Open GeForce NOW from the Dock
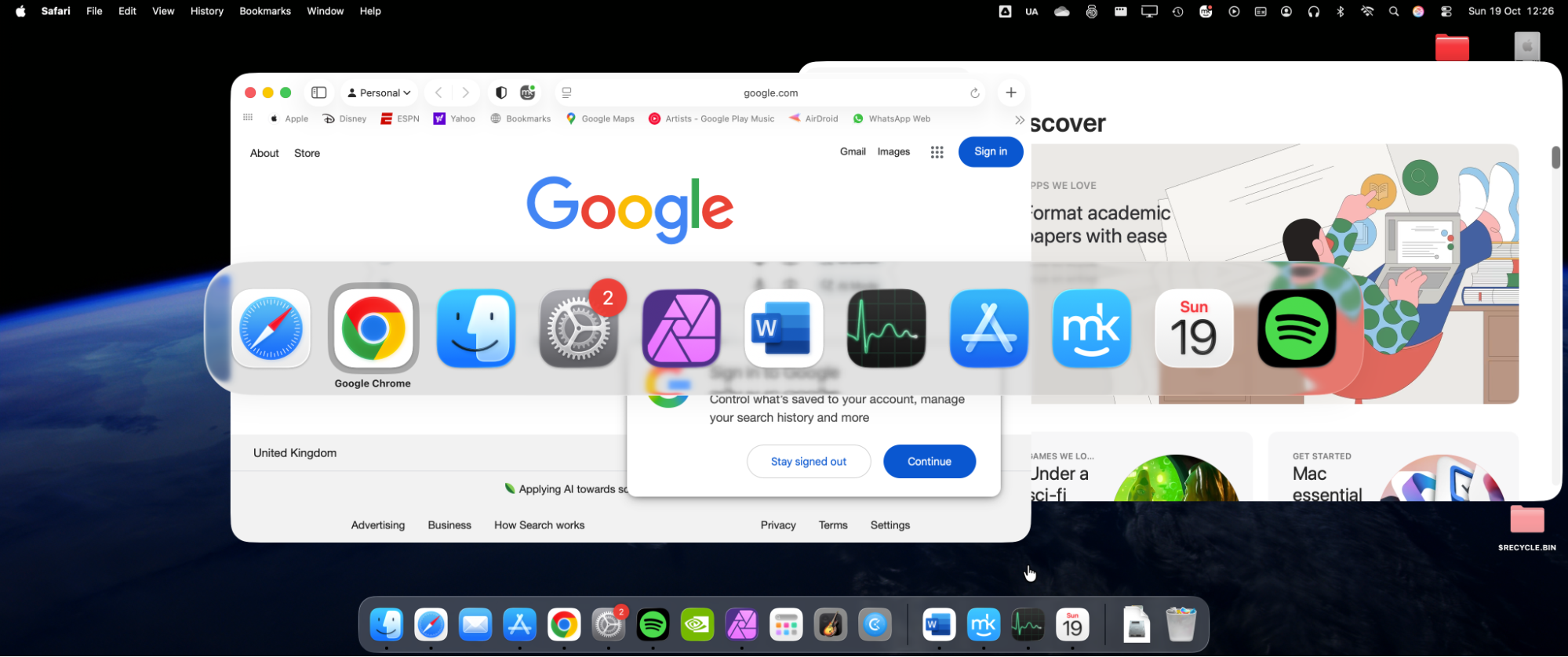 [697, 625]
